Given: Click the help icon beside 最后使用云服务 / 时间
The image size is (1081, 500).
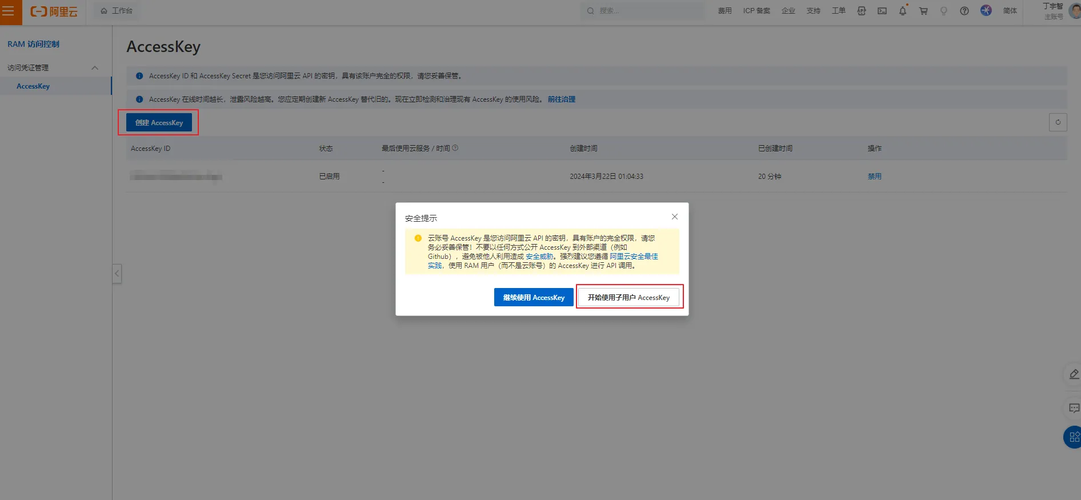Looking at the screenshot, I should click(x=456, y=148).
